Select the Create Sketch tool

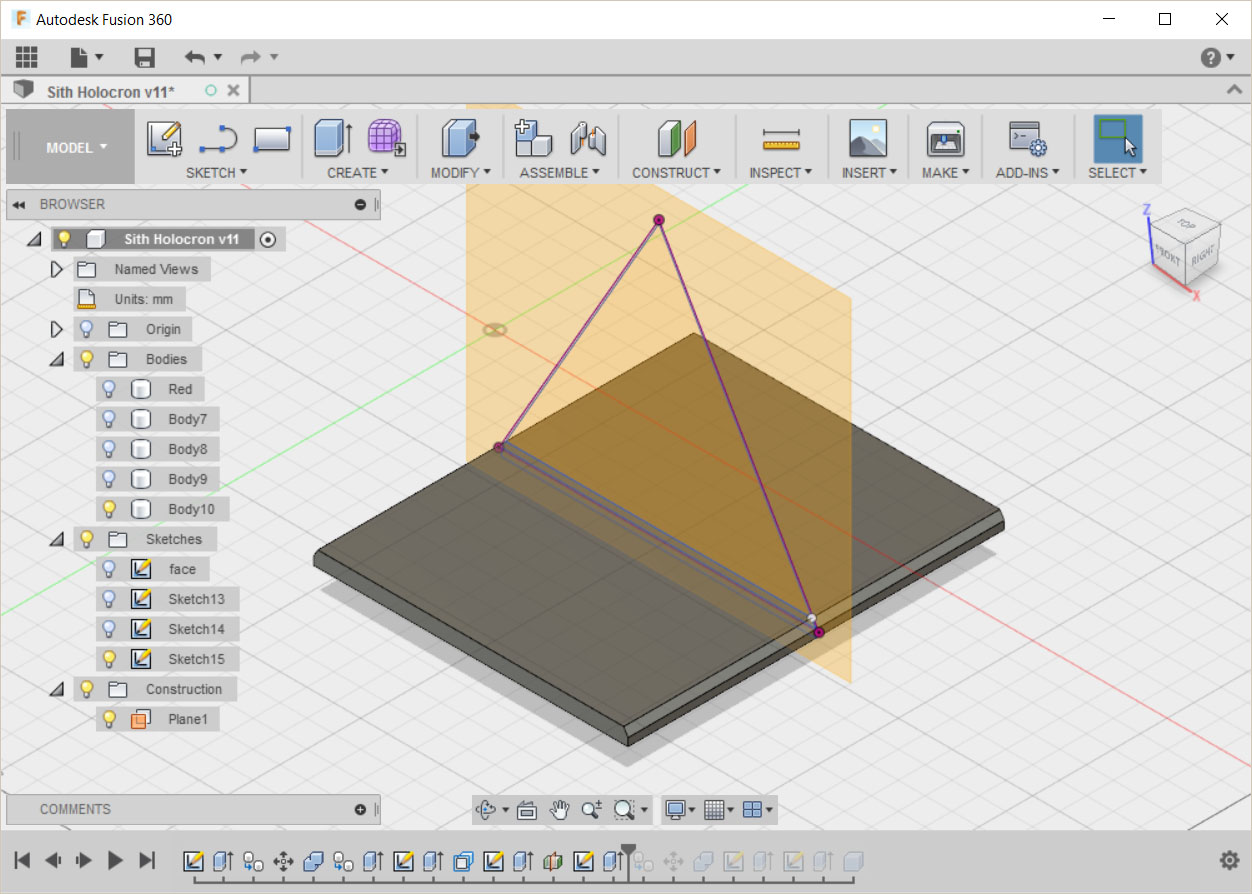tap(164, 138)
